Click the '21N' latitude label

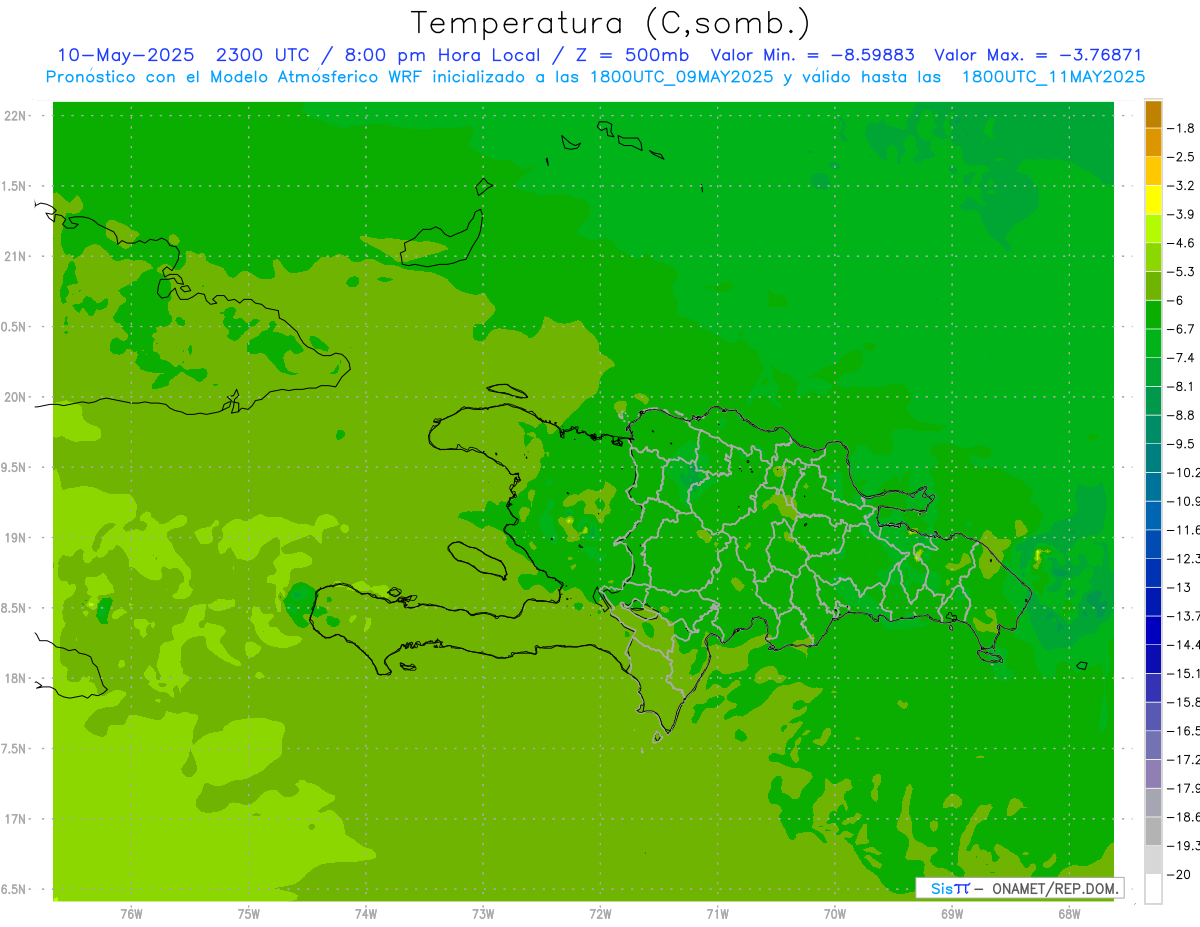coord(16,256)
